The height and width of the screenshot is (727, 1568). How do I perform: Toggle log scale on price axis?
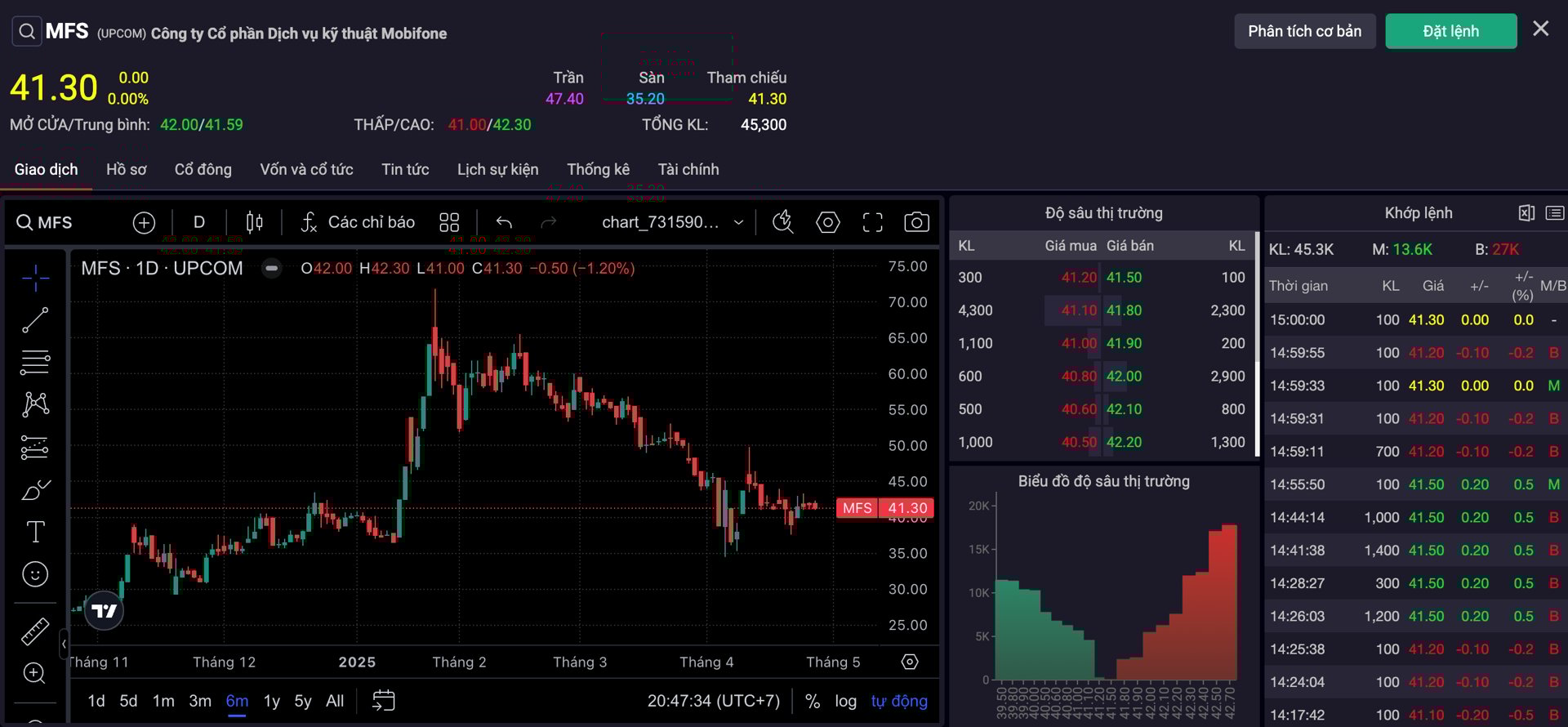pos(846,701)
